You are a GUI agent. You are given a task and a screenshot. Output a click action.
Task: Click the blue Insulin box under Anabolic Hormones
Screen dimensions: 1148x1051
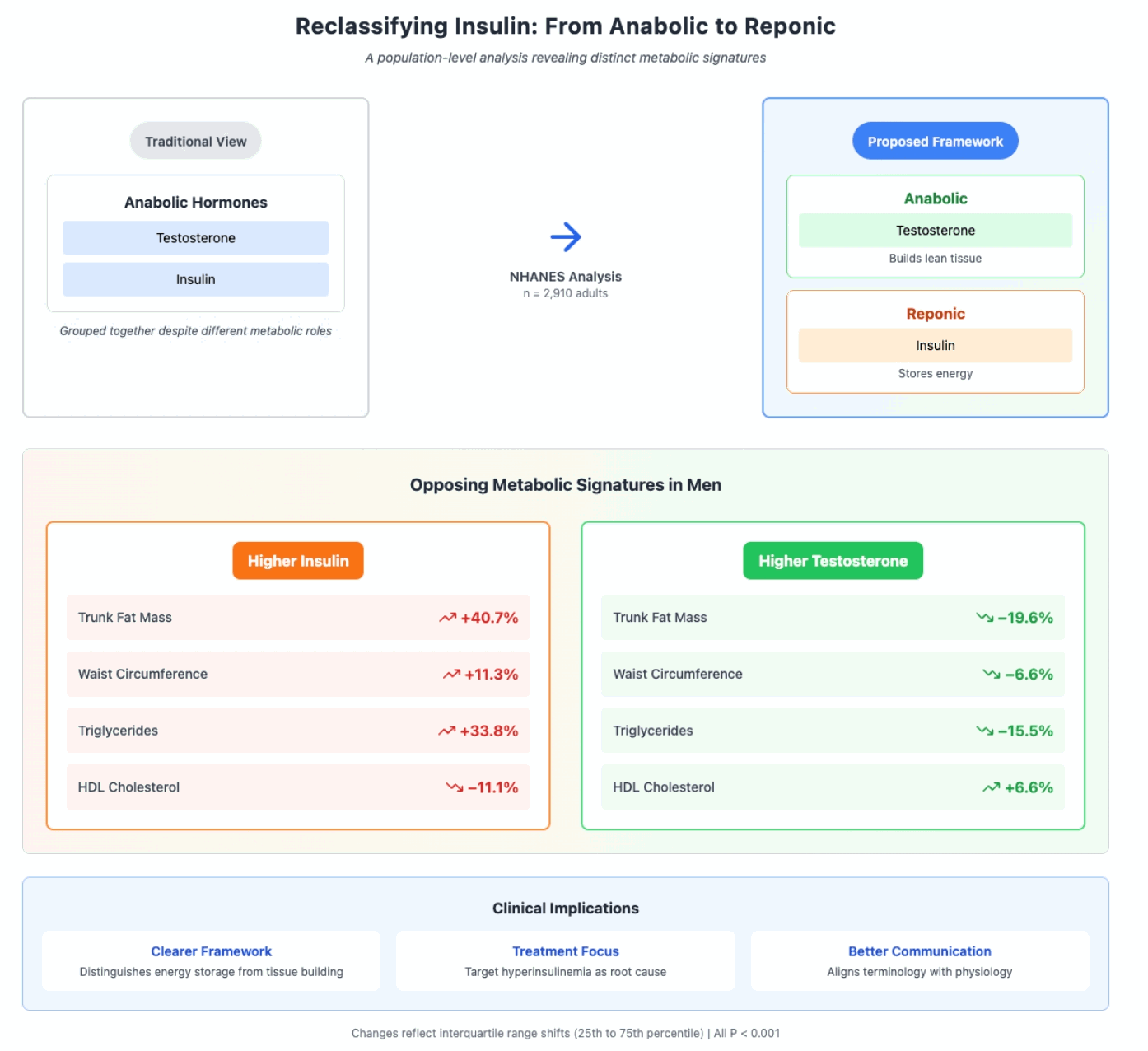click(x=196, y=279)
